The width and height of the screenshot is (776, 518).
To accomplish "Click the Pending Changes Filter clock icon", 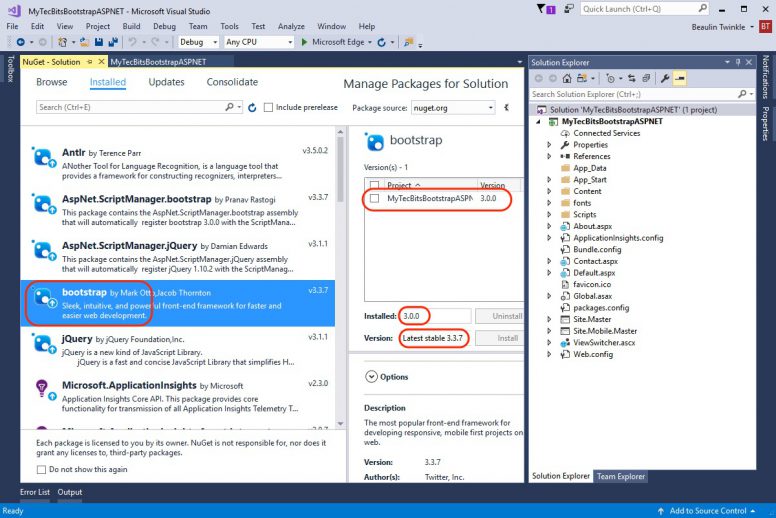I will 610,78.
